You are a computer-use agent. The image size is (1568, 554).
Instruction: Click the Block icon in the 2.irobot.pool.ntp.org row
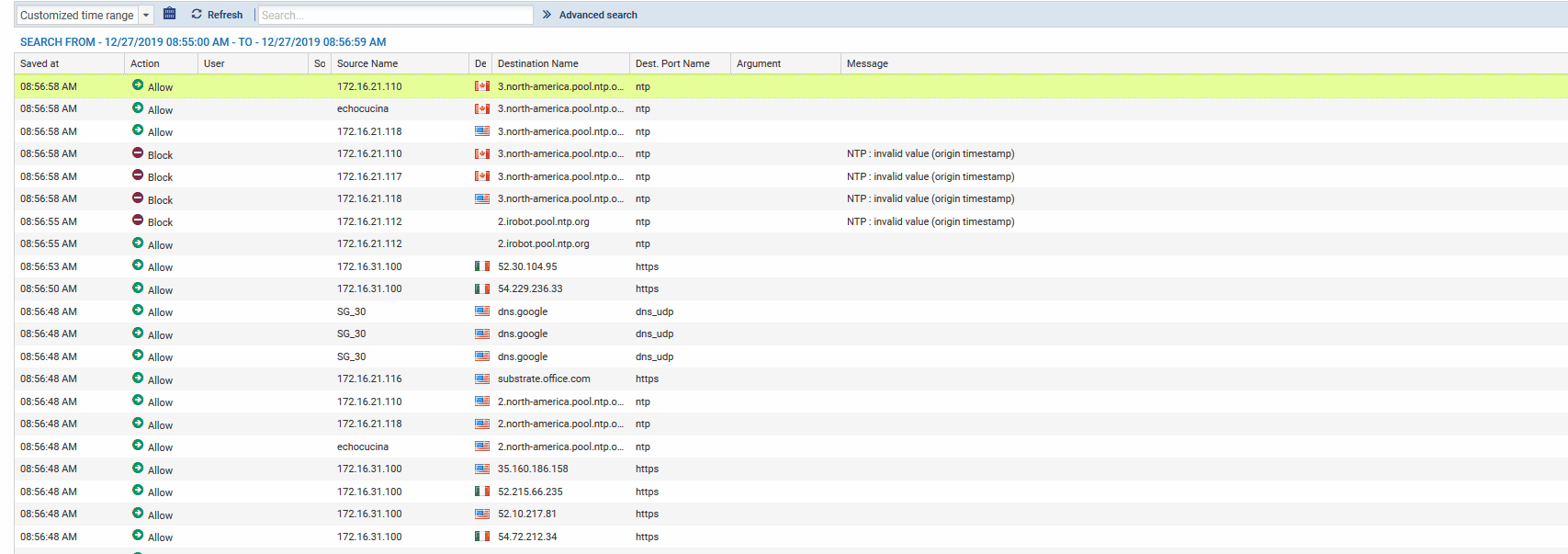138,220
